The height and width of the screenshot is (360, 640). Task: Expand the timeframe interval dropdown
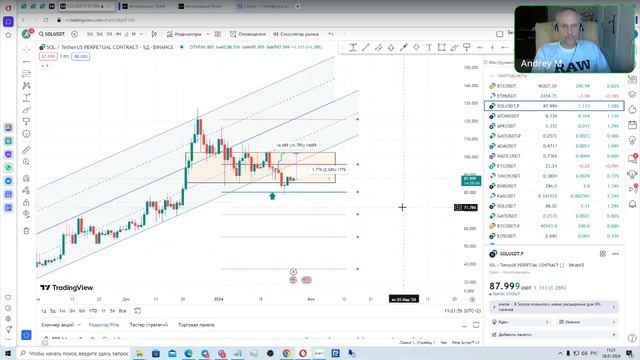141,34
